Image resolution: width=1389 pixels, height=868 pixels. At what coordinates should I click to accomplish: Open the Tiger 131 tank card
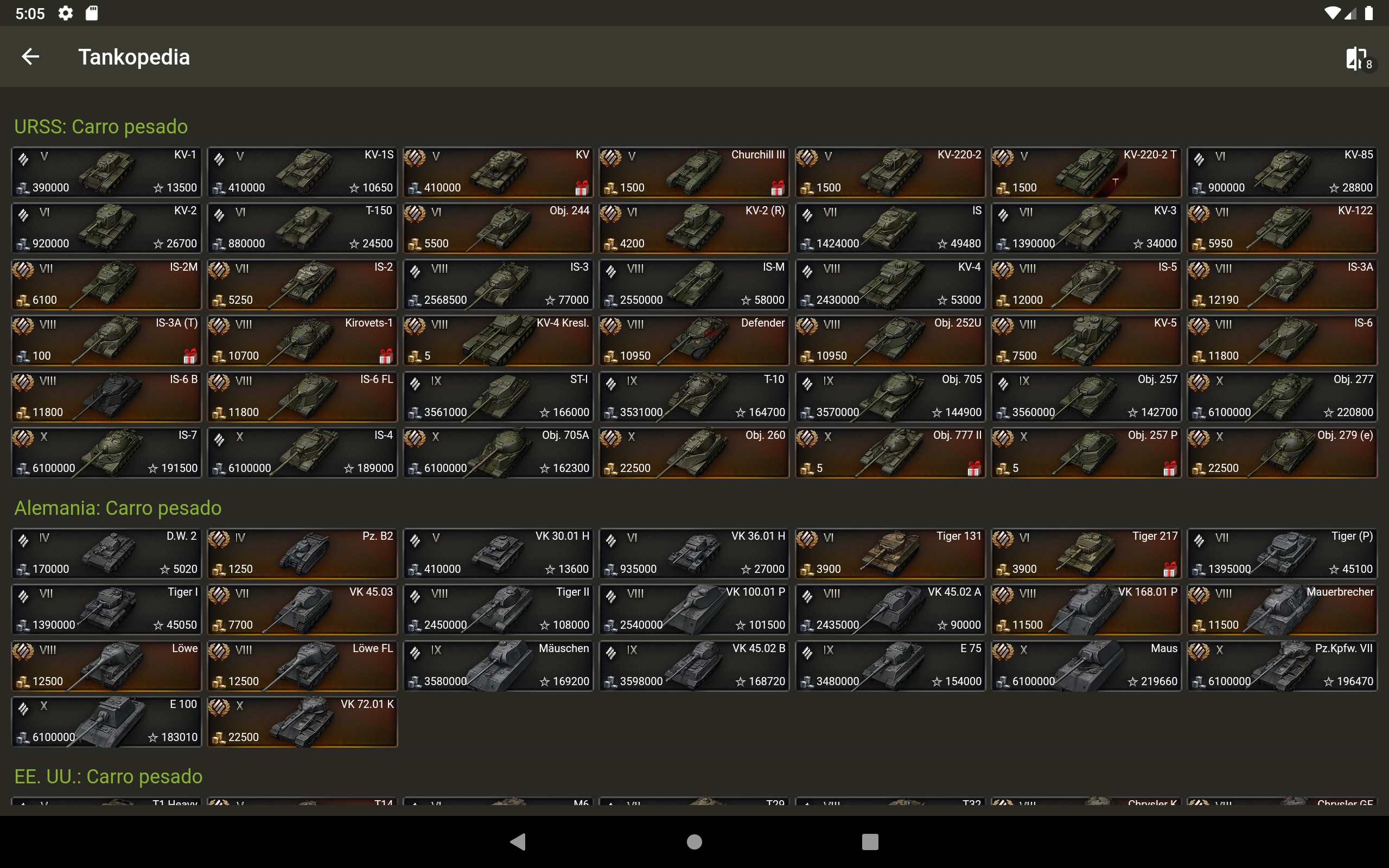click(890, 553)
